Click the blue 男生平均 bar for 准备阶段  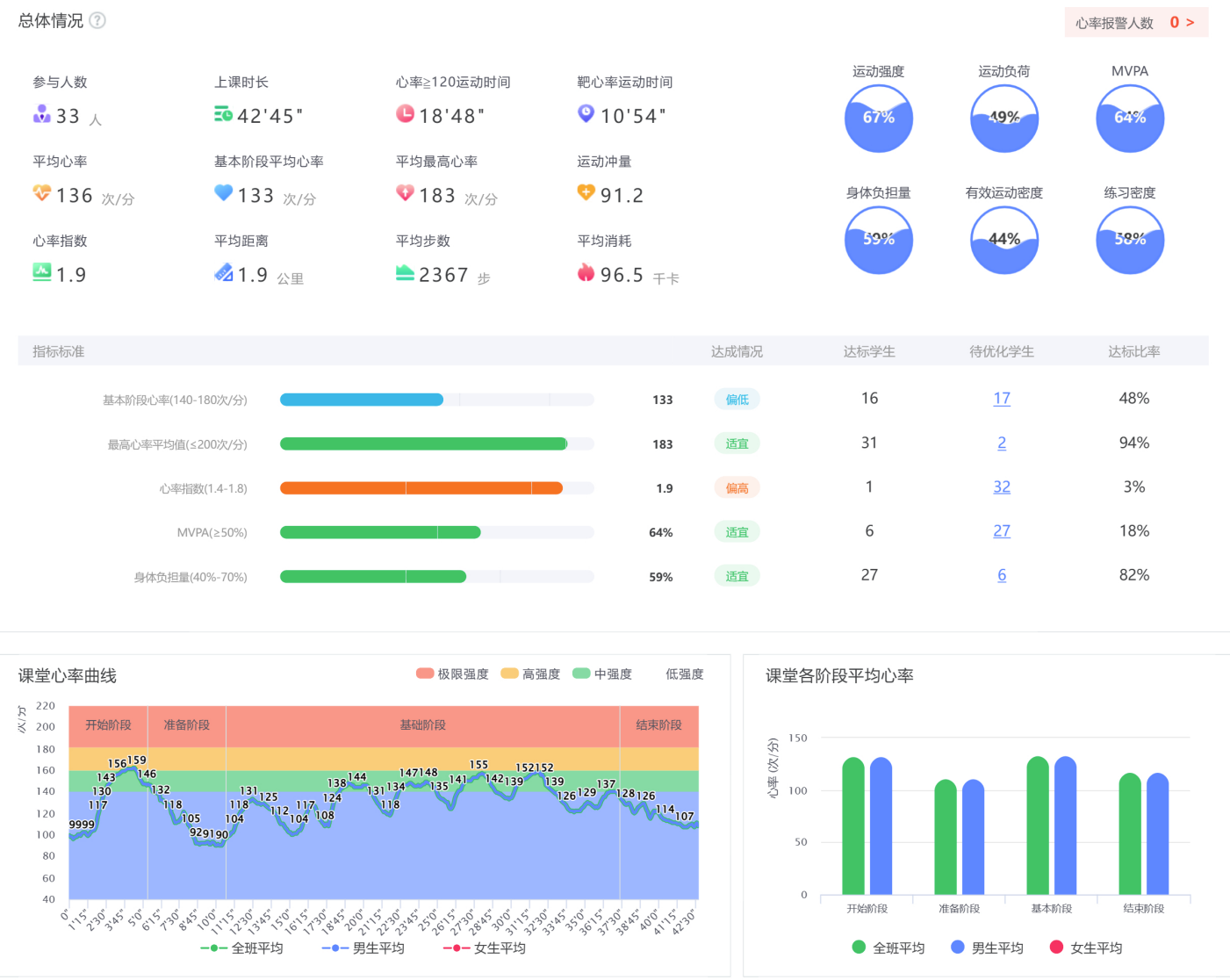[974, 837]
